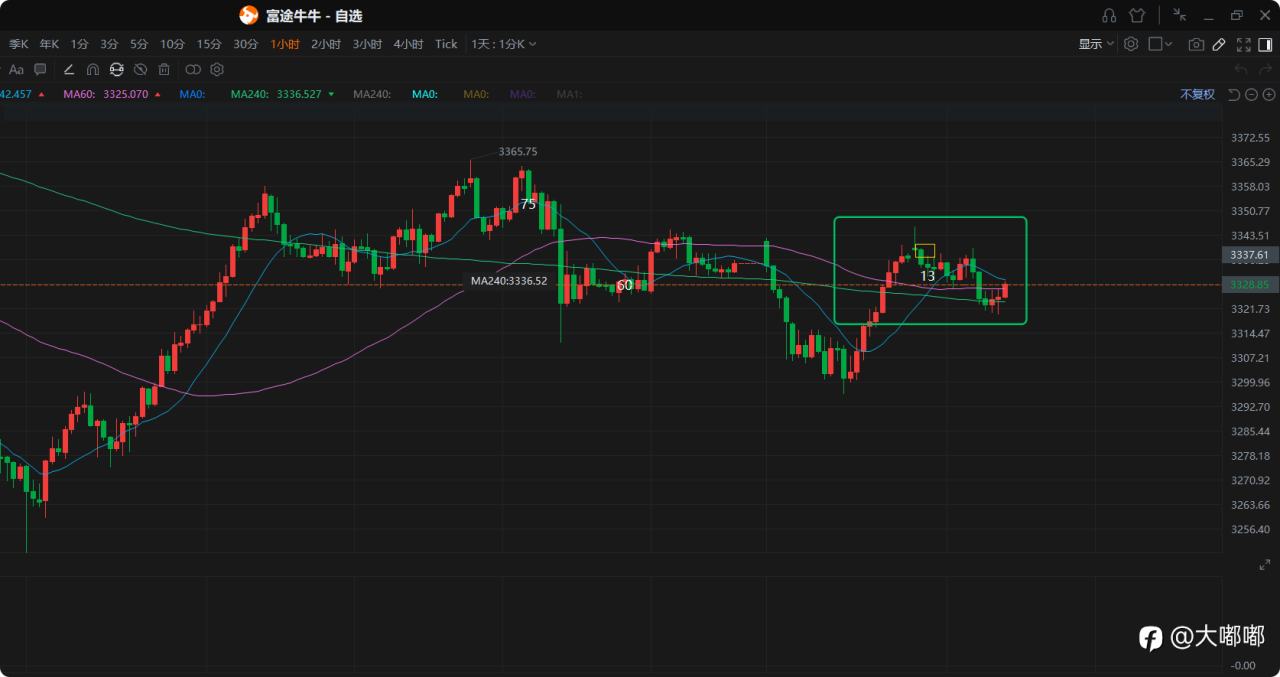
Task: Expand the 显示 dropdown menu
Action: 1096,44
